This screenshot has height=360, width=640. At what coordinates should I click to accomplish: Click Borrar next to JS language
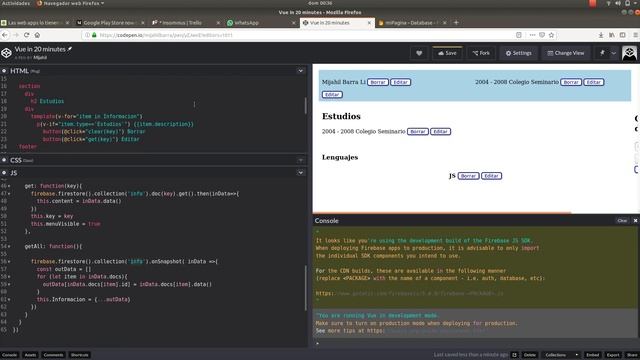coord(469,176)
